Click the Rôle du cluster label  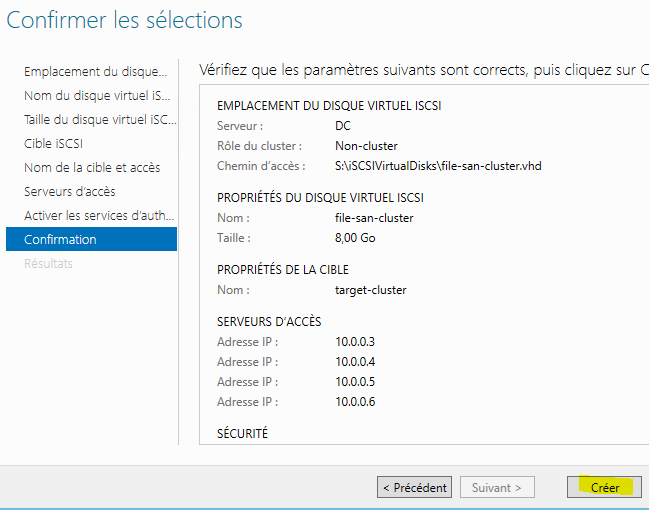(260, 146)
